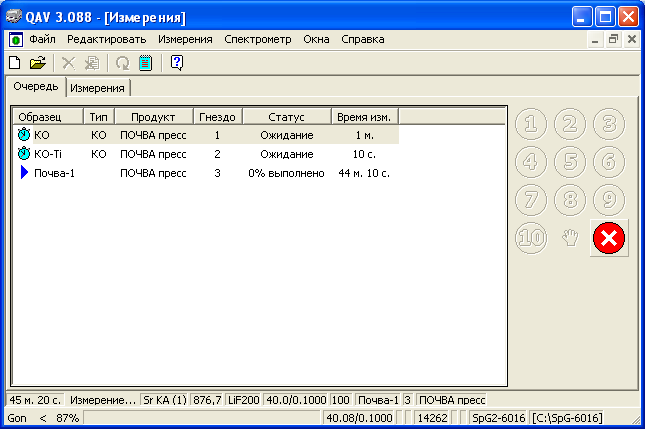Click the 44 м. 10 с. time cell

tap(364, 173)
